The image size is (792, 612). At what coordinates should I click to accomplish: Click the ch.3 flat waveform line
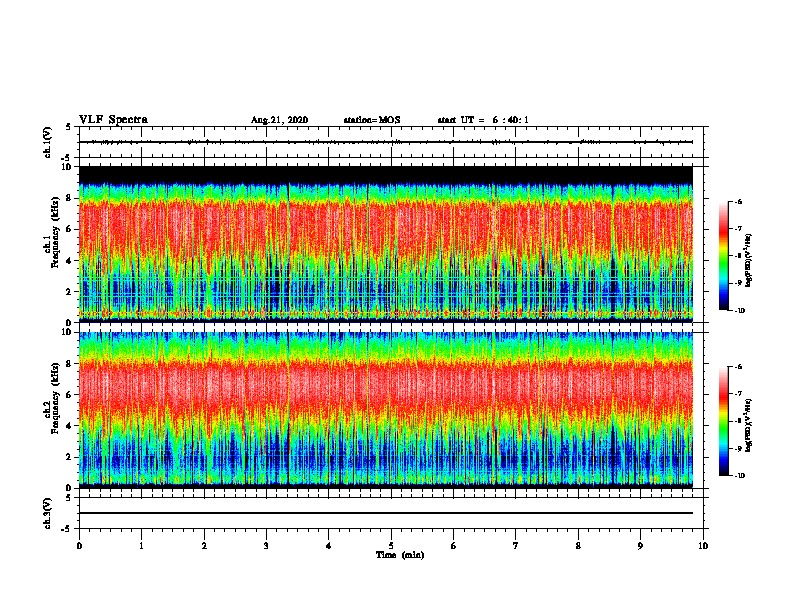[386, 513]
